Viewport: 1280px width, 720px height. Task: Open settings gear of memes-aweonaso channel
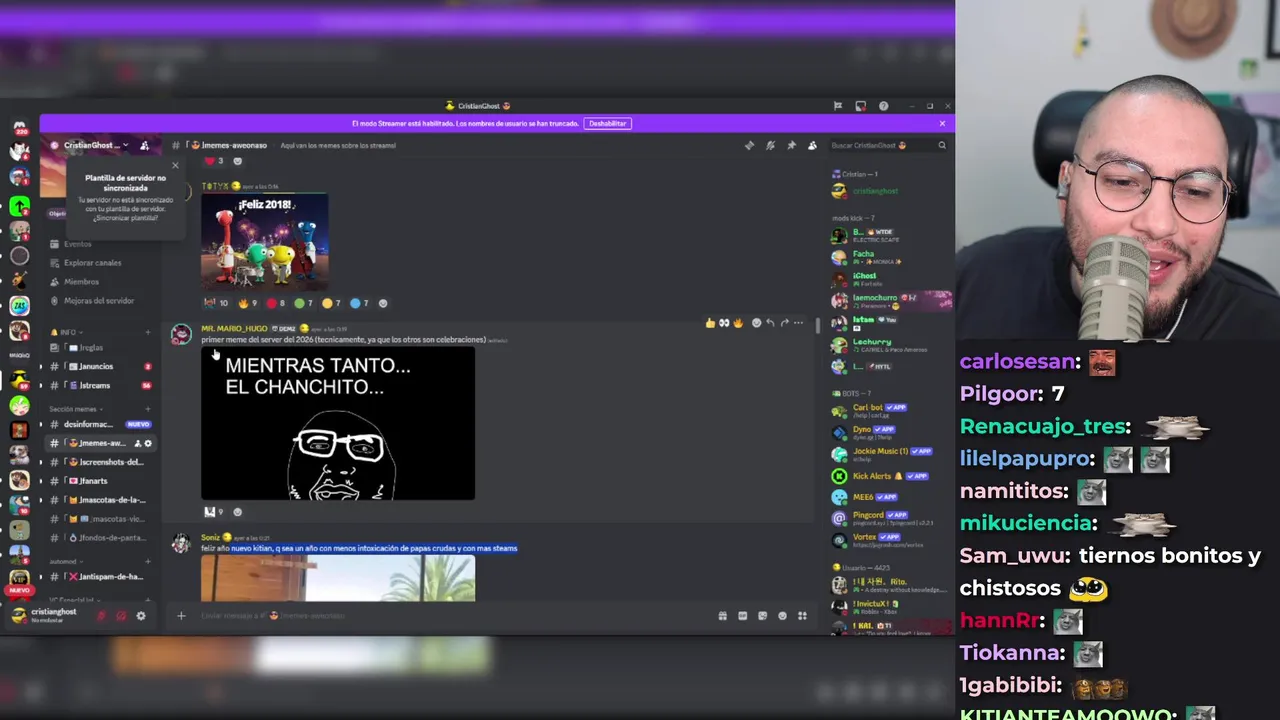pos(148,443)
